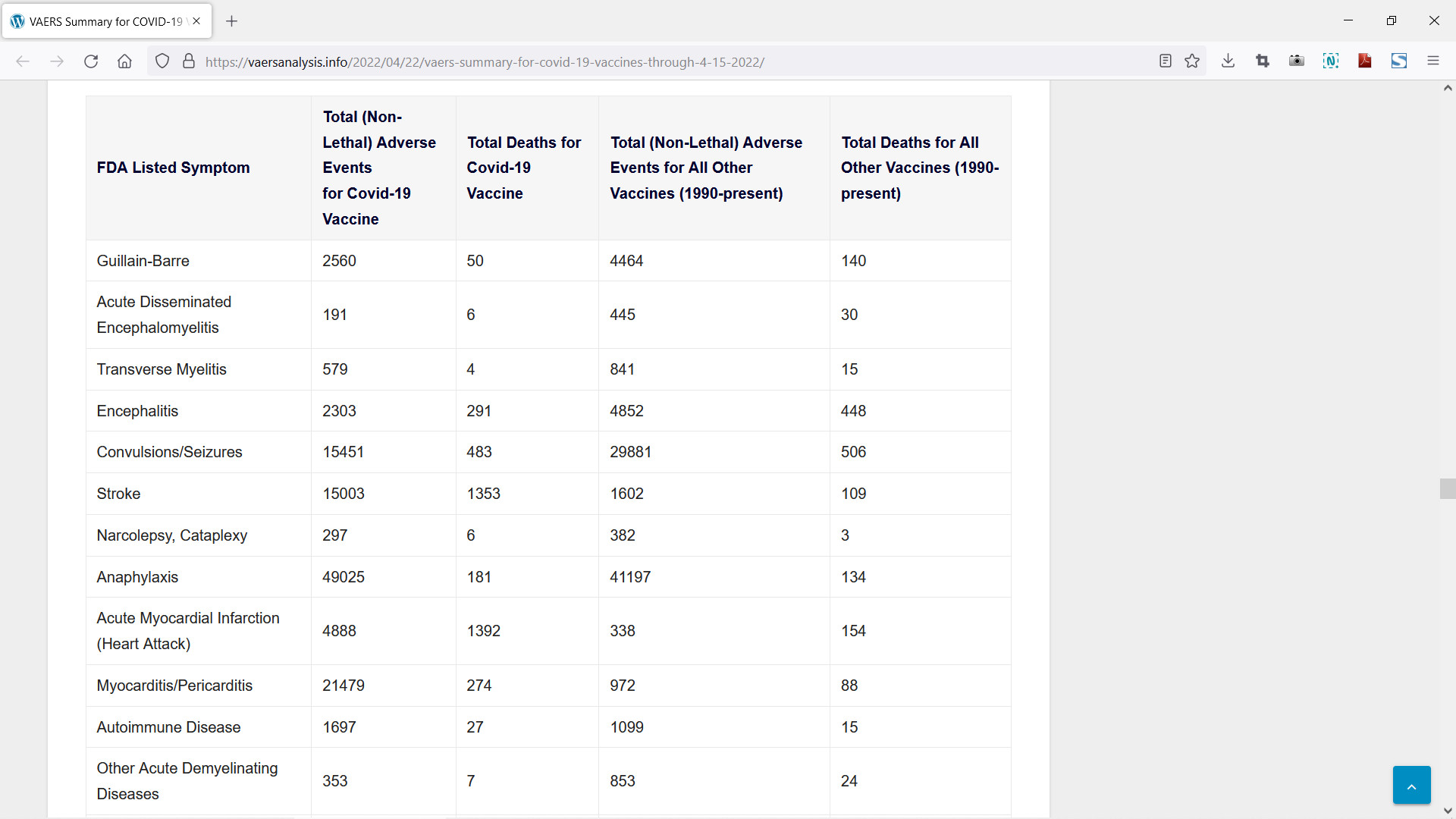
Task: Click the crop screenshot extension icon
Action: [x=1263, y=61]
